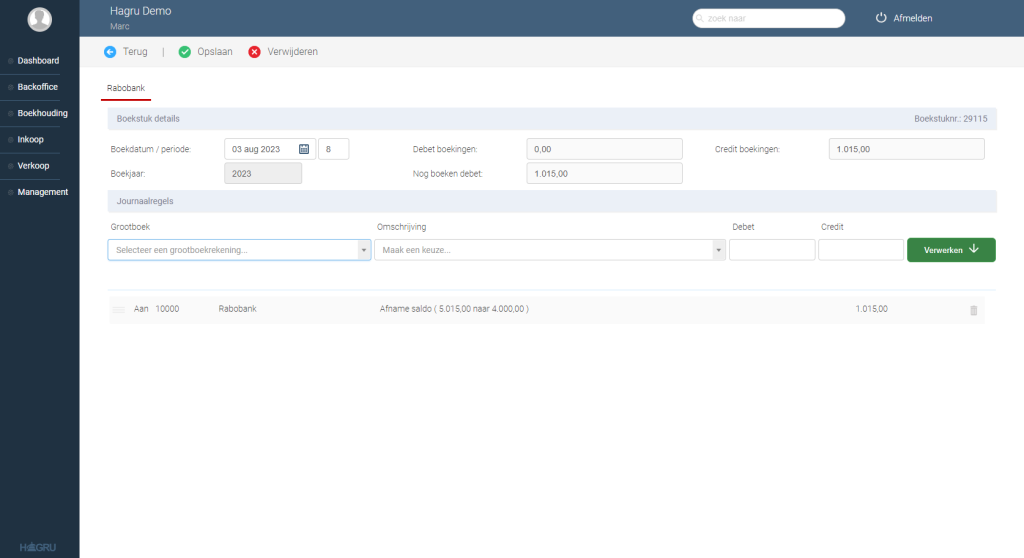Click the Debet amount input field
The height and width of the screenshot is (558, 1024).
(x=772, y=250)
